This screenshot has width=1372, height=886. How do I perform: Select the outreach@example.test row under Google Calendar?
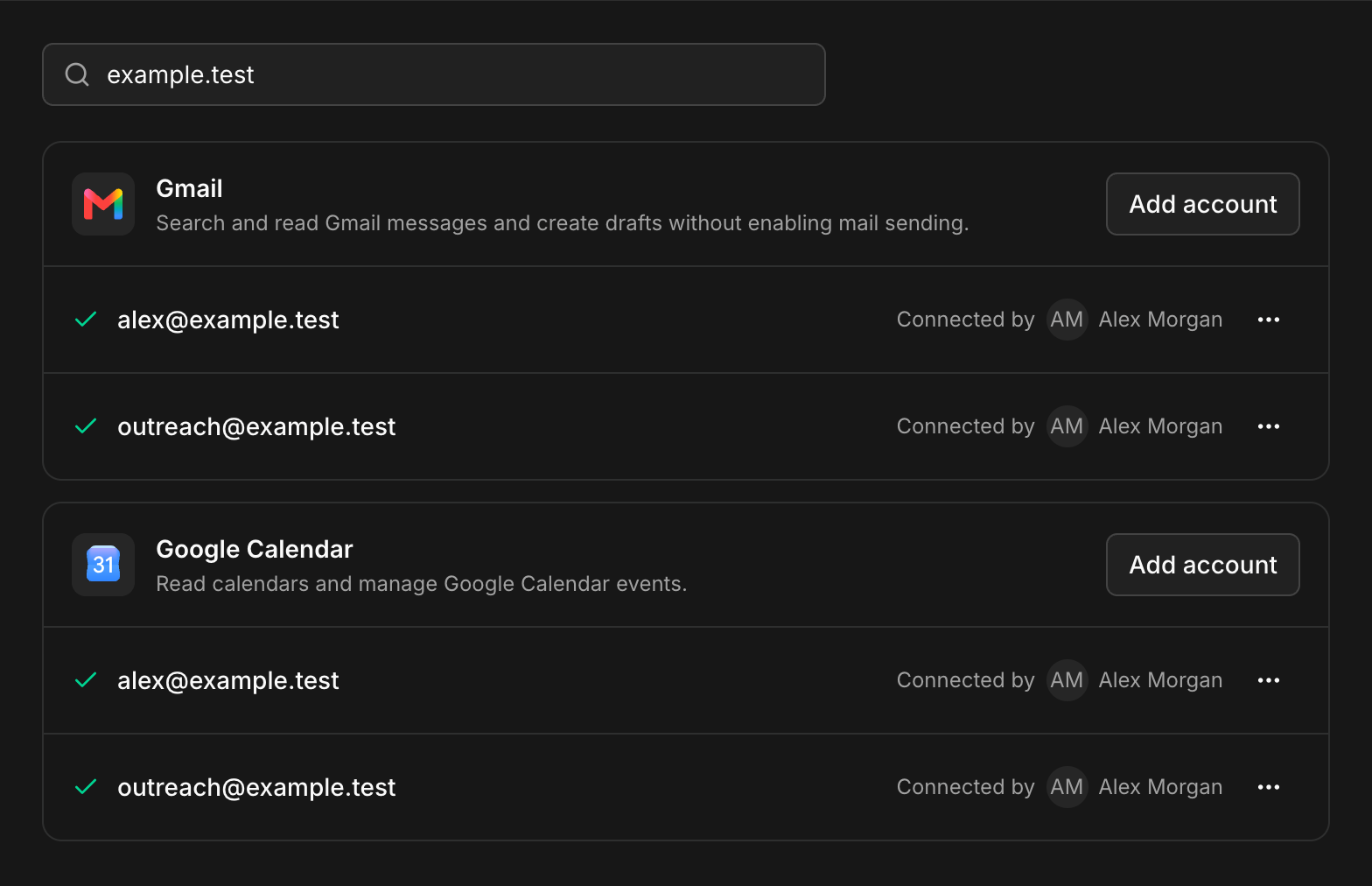coord(686,787)
